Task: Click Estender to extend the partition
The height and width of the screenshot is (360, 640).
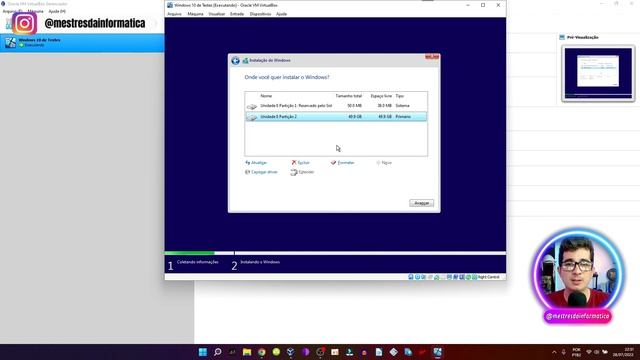Action: tap(302, 172)
